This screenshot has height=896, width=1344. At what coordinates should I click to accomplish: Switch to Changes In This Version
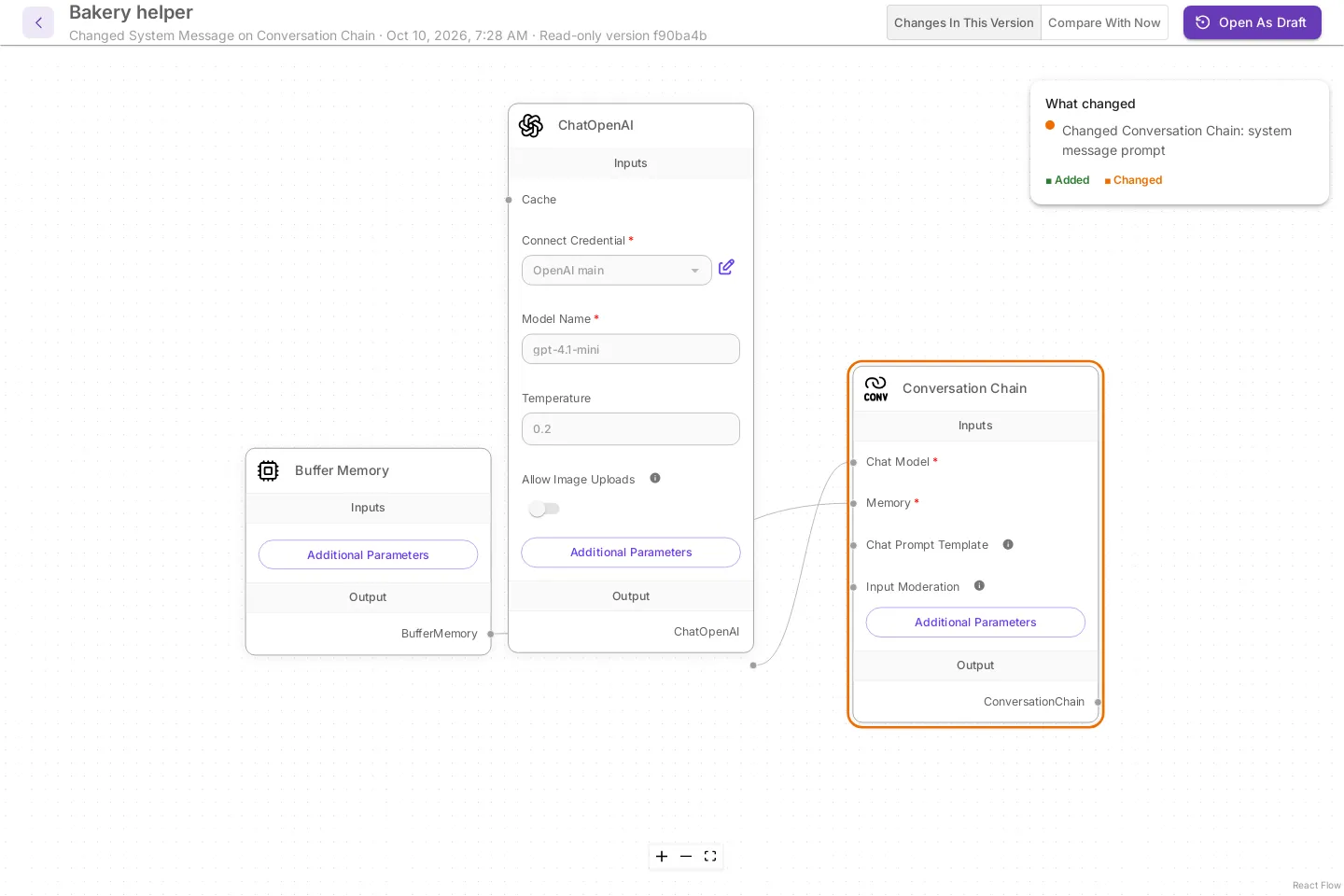click(963, 22)
